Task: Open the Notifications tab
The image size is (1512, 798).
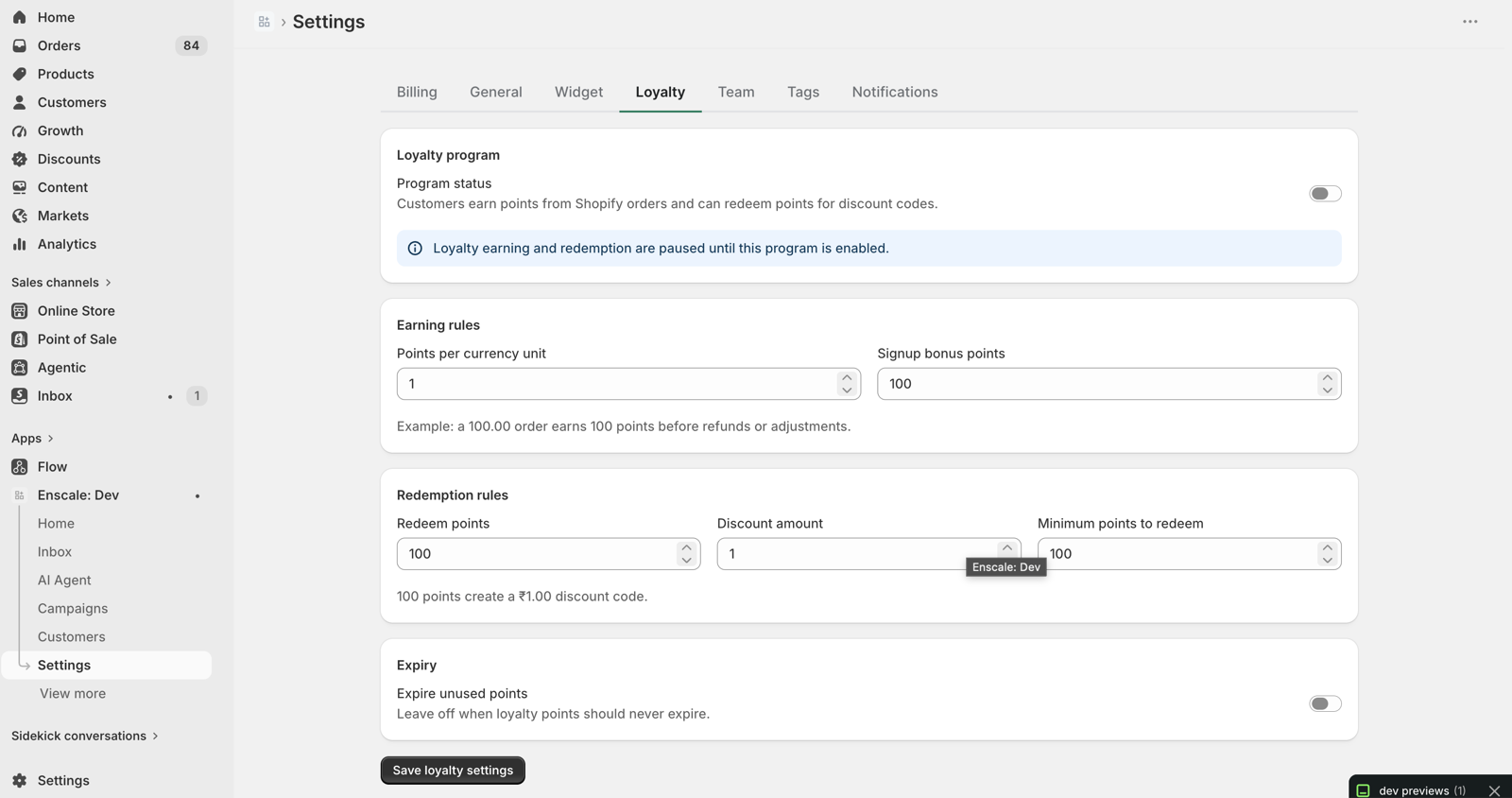Action: pyautogui.click(x=895, y=92)
